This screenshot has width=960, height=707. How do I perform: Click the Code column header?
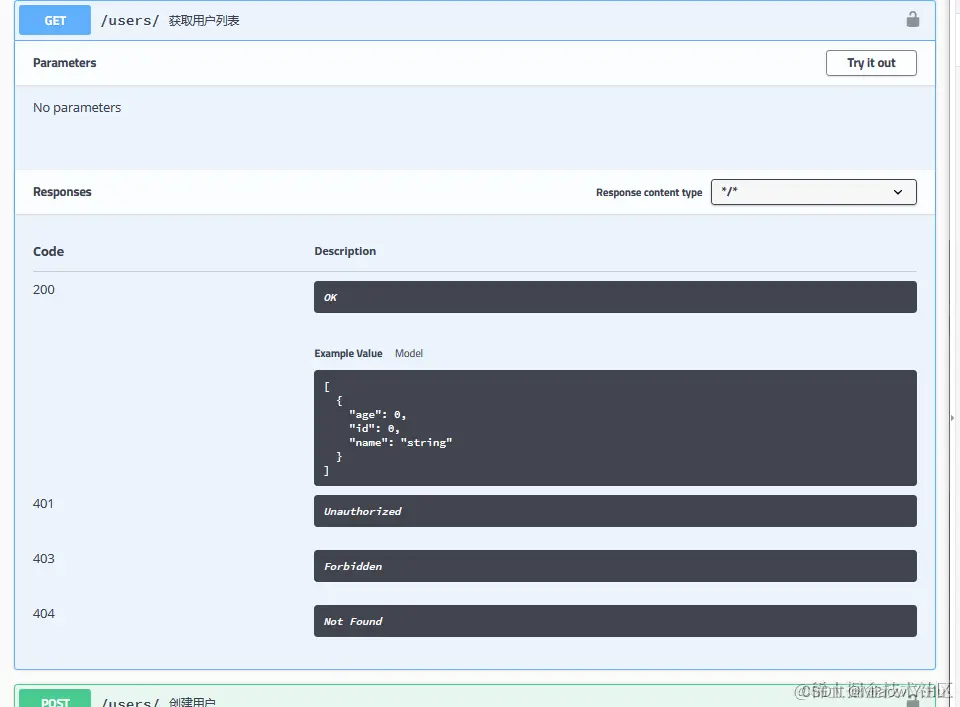pos(48,252)
